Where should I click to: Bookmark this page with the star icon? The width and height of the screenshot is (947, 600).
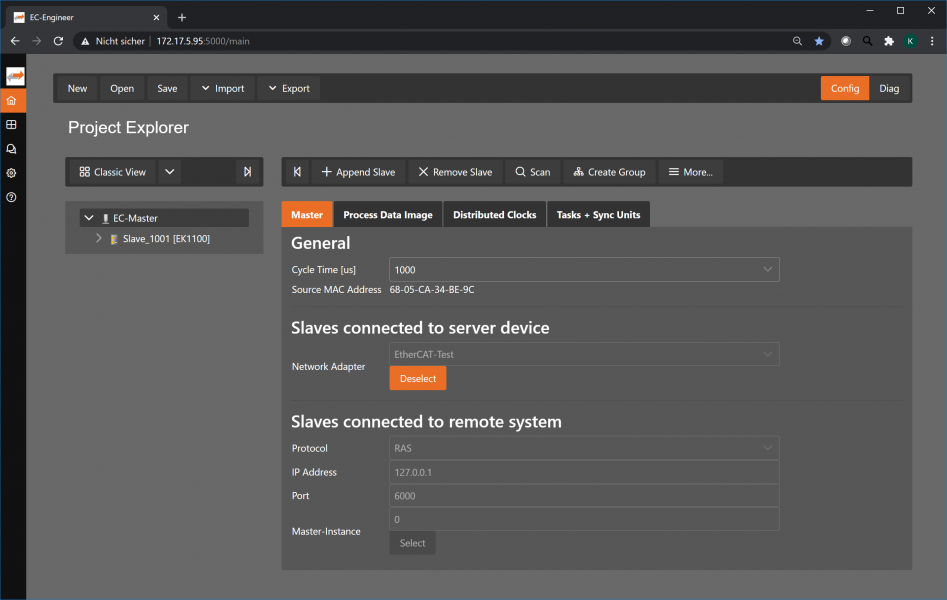819,41
